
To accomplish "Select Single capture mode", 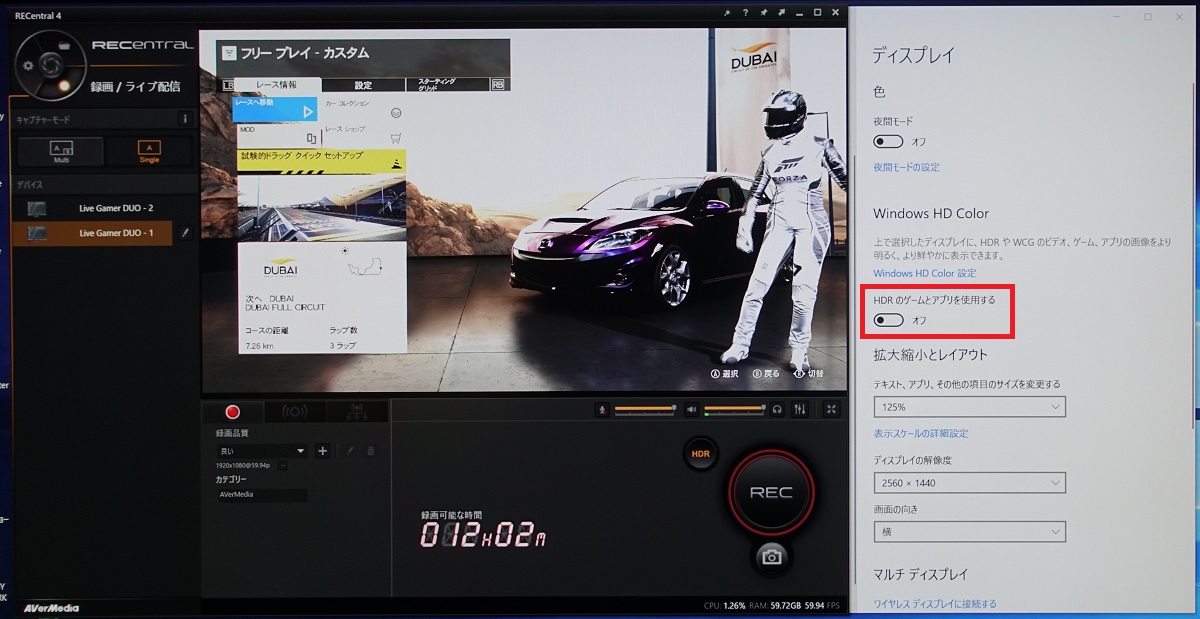I will click(x=149, y=151).
